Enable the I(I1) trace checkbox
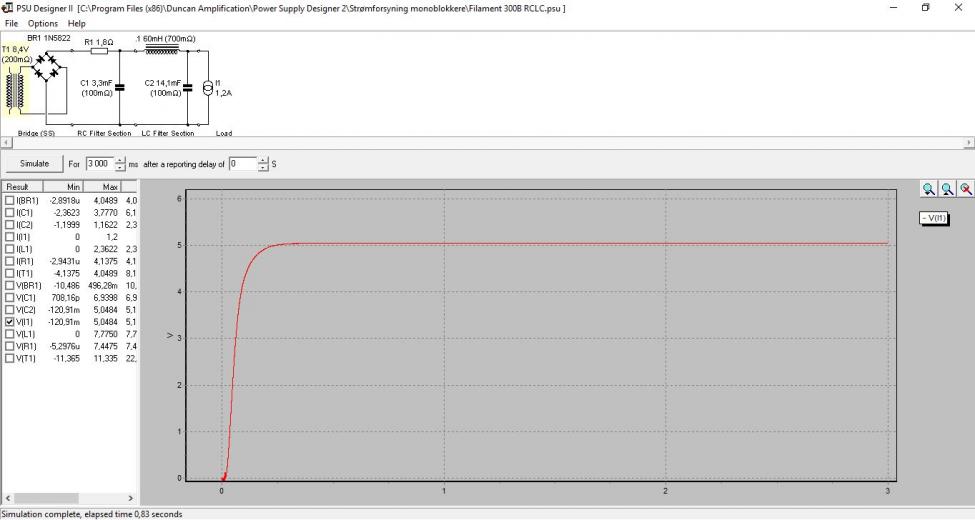975x520 pixels. tap(9, 237)
